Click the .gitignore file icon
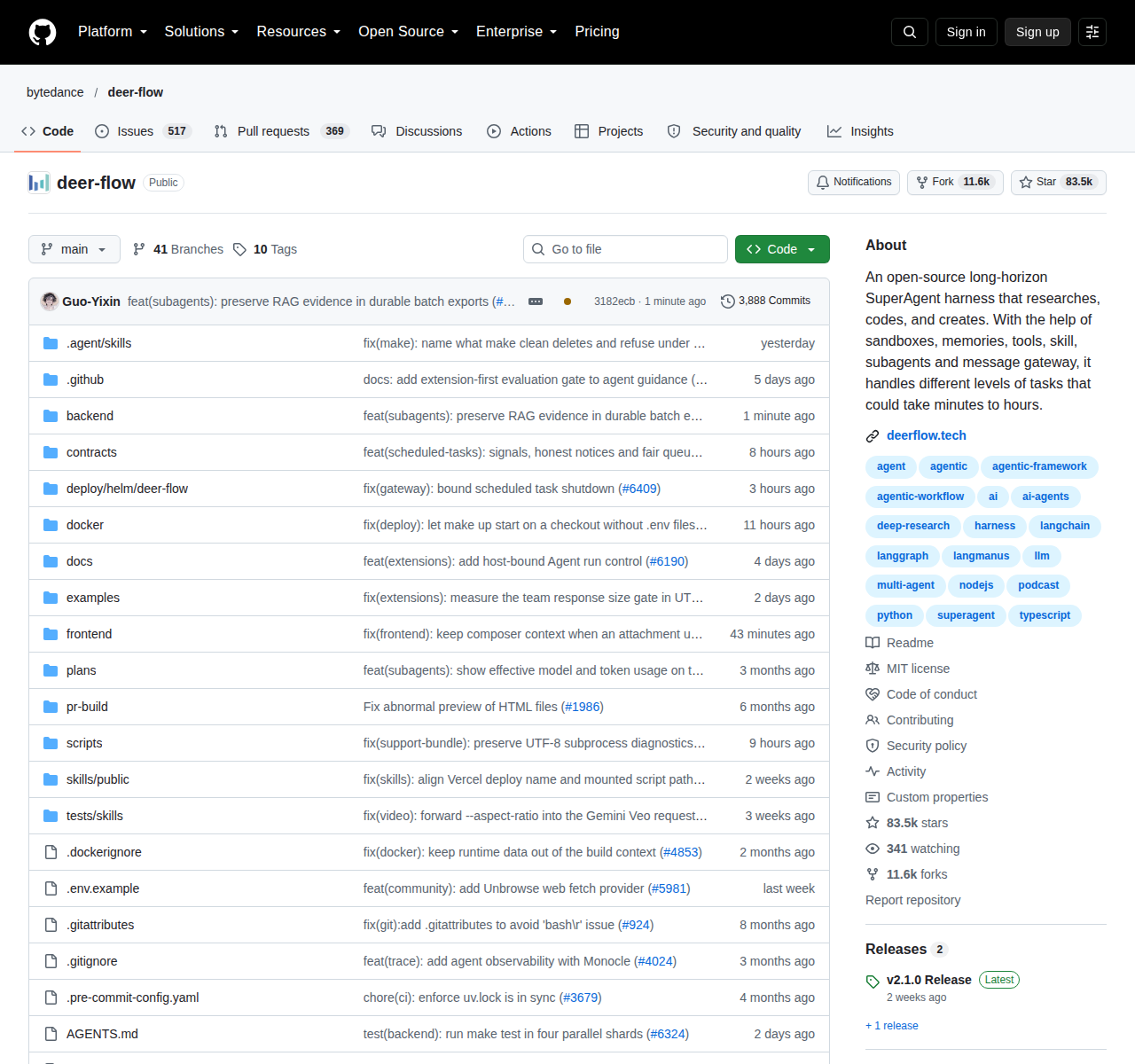Viewport: 1135px width, 1064px height. (x=51, y=961)
